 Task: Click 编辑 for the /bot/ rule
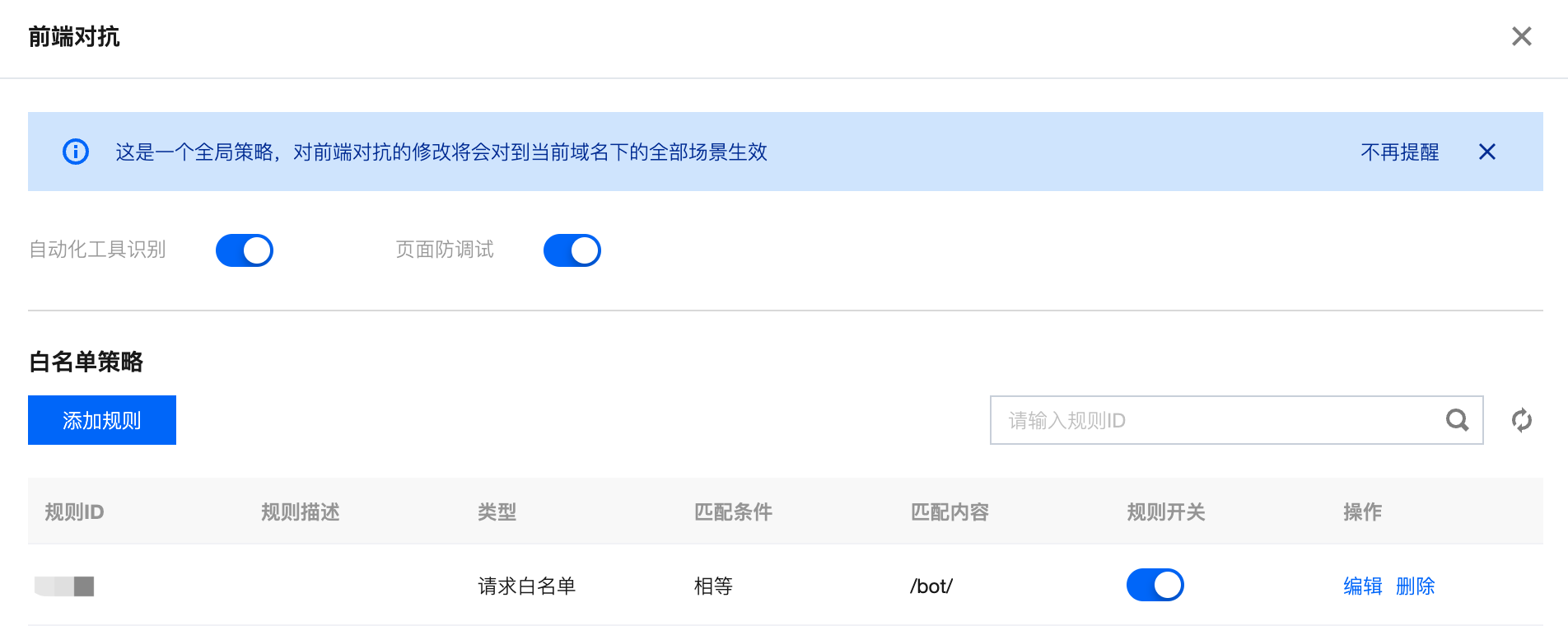(1363, 586)
